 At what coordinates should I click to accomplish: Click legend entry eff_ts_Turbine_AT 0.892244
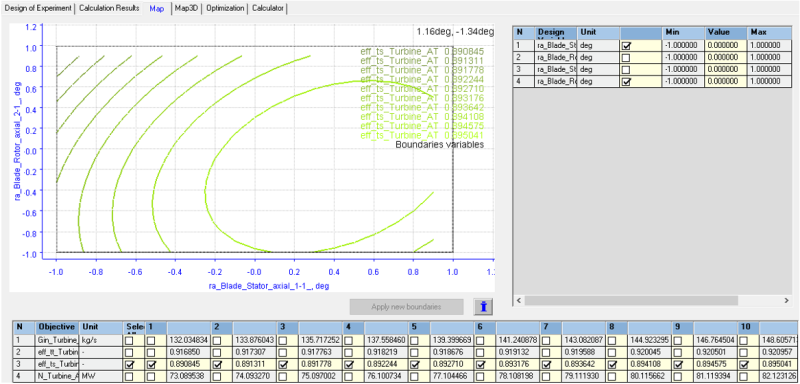421,80
